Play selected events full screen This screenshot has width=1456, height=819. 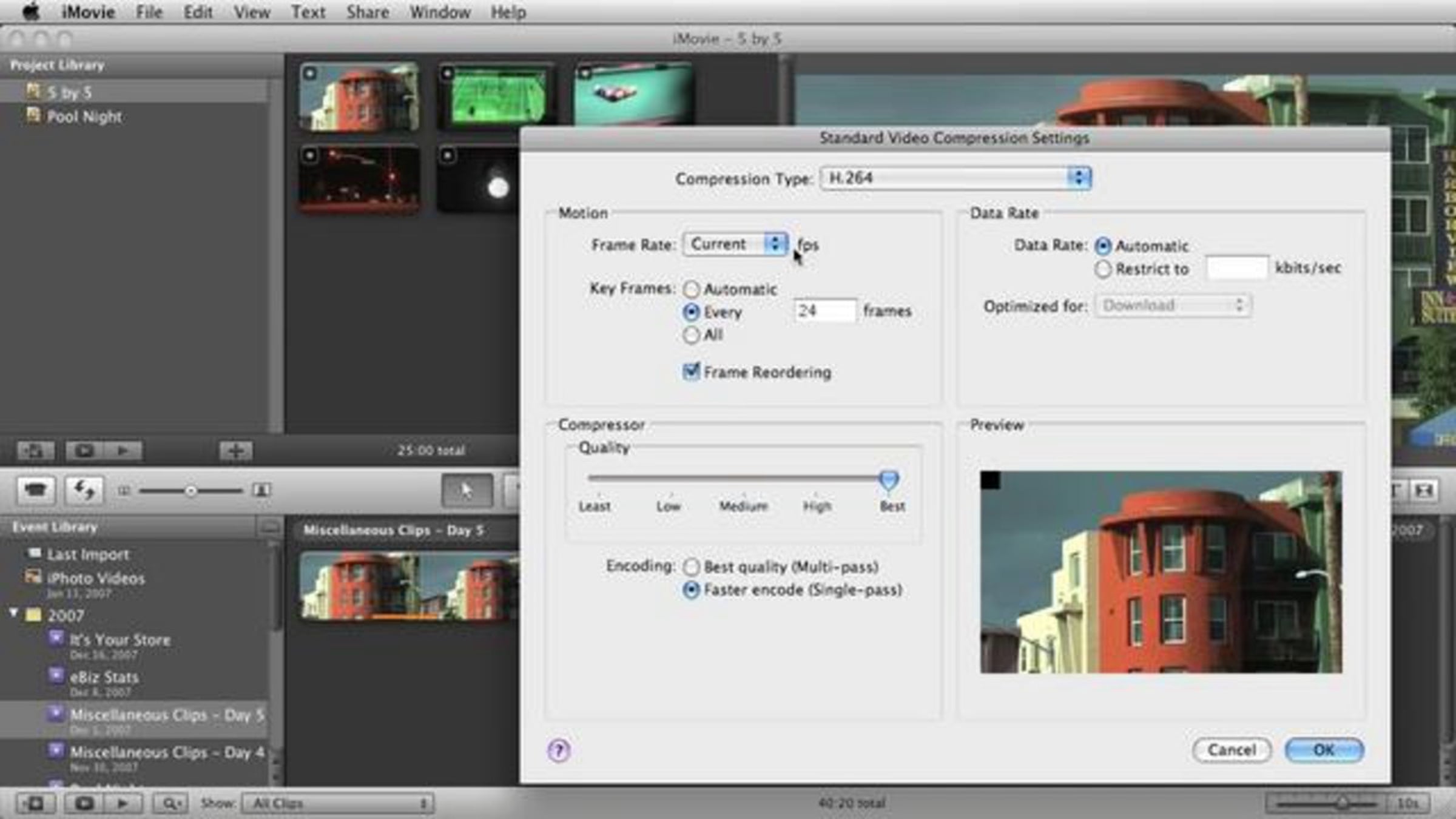84,803
